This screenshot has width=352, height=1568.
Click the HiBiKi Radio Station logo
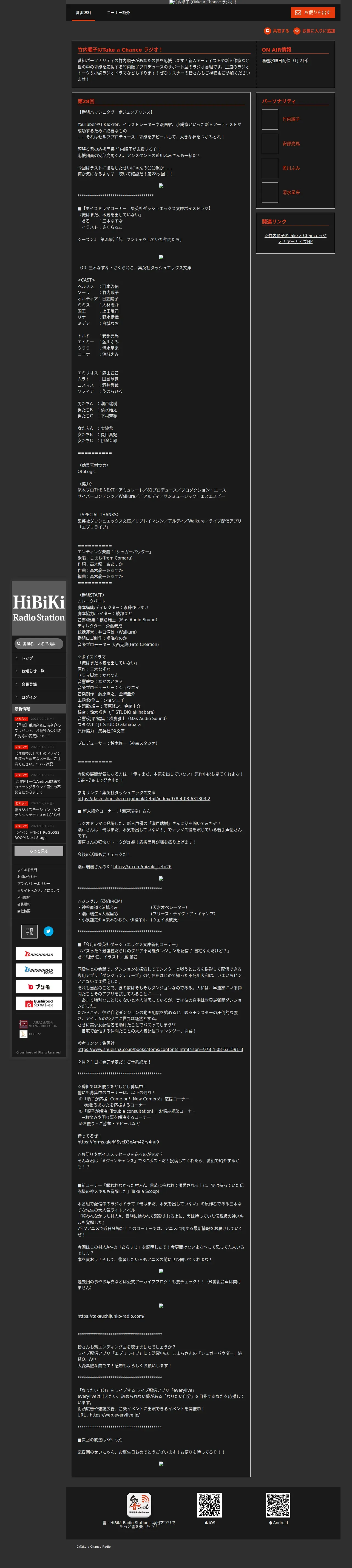pos(39,608)
